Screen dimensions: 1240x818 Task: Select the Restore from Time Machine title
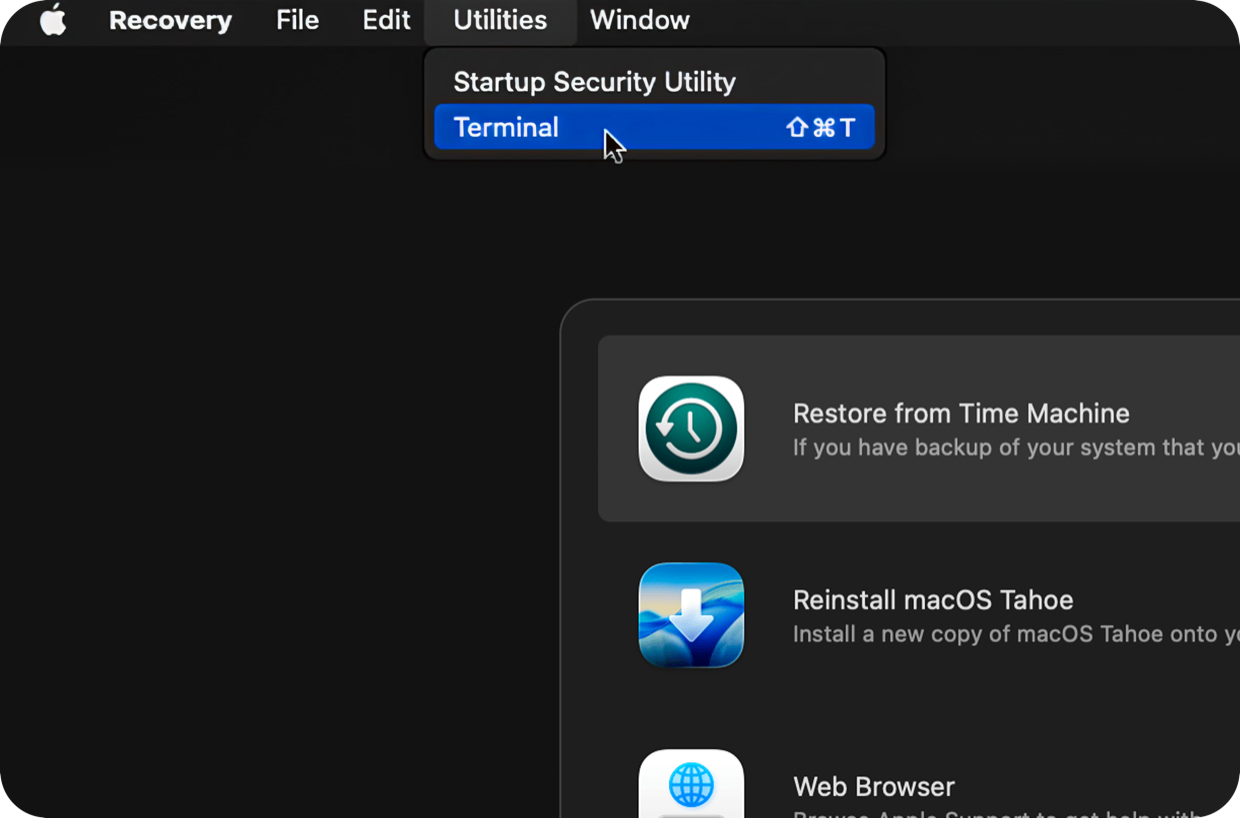point(961,413)
